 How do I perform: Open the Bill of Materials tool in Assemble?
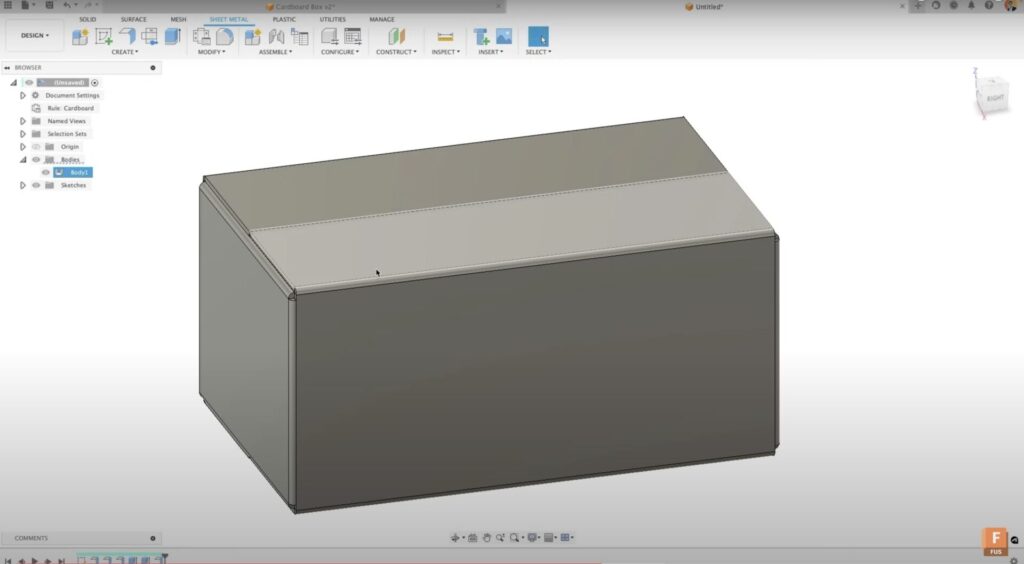pyautogui.click(x=300, y=37)
